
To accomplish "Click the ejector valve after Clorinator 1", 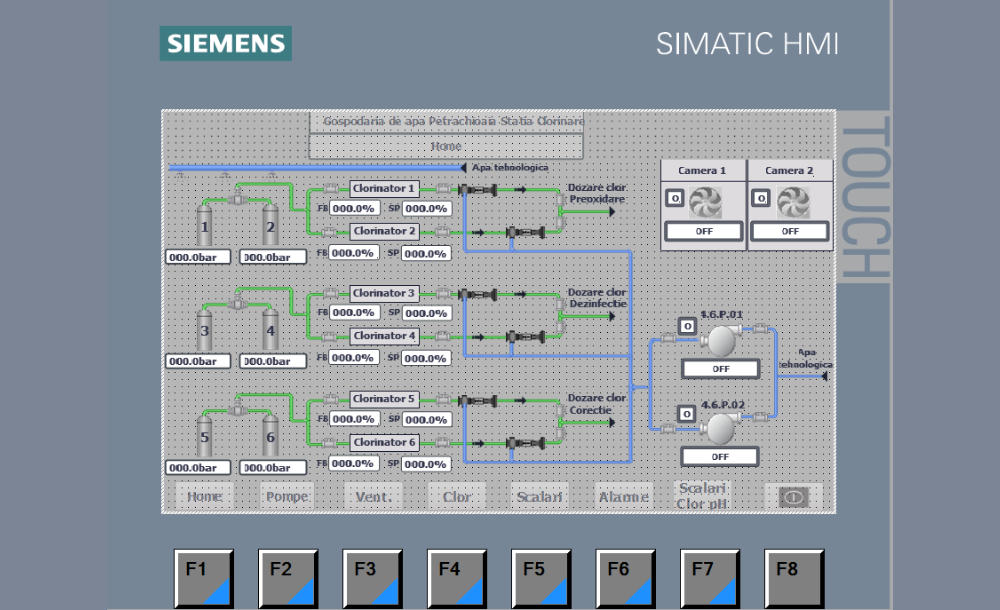I will (478, 190).
